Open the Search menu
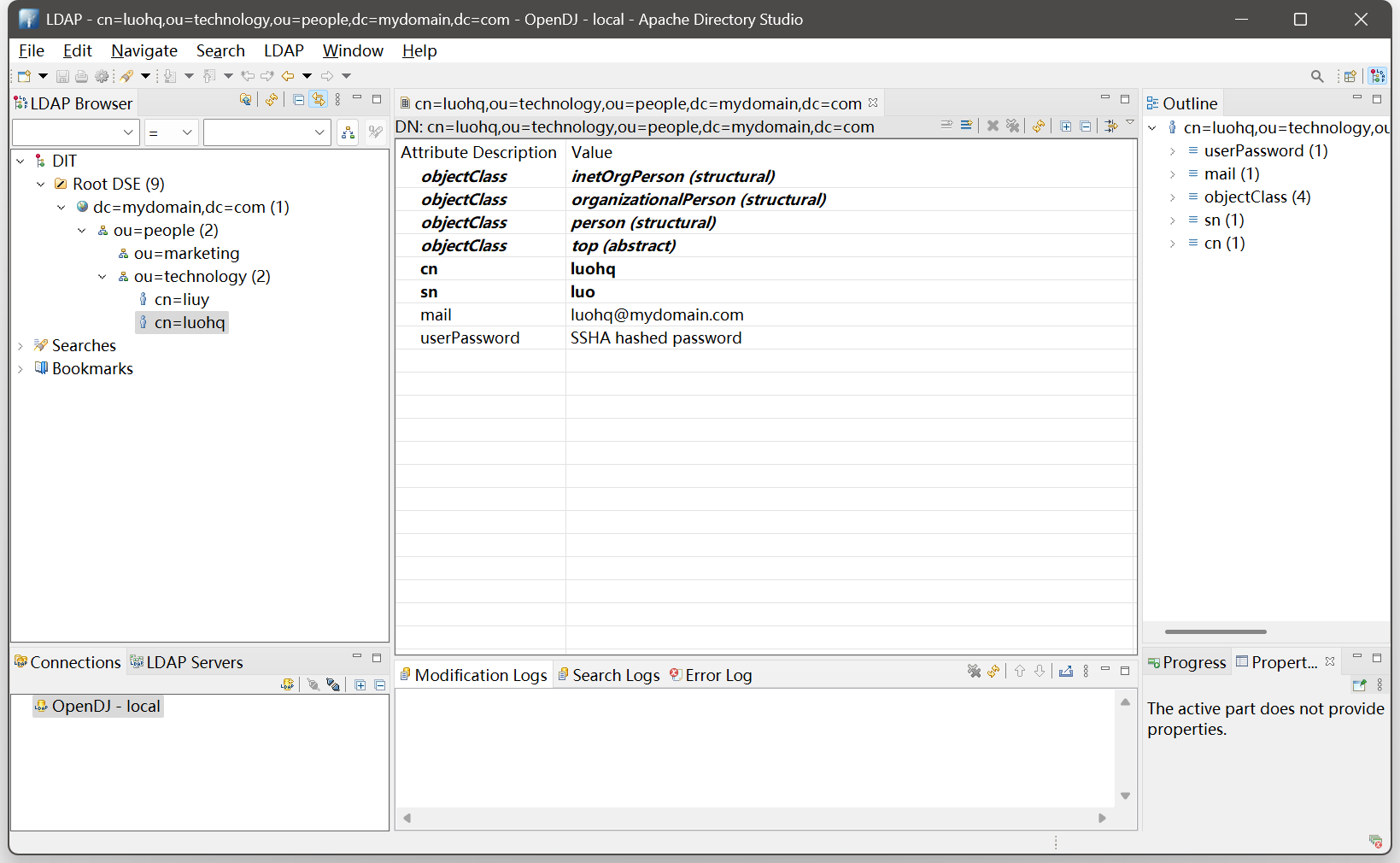The width and height of the screenshot is (1400, 863). (x=220, y=50)
